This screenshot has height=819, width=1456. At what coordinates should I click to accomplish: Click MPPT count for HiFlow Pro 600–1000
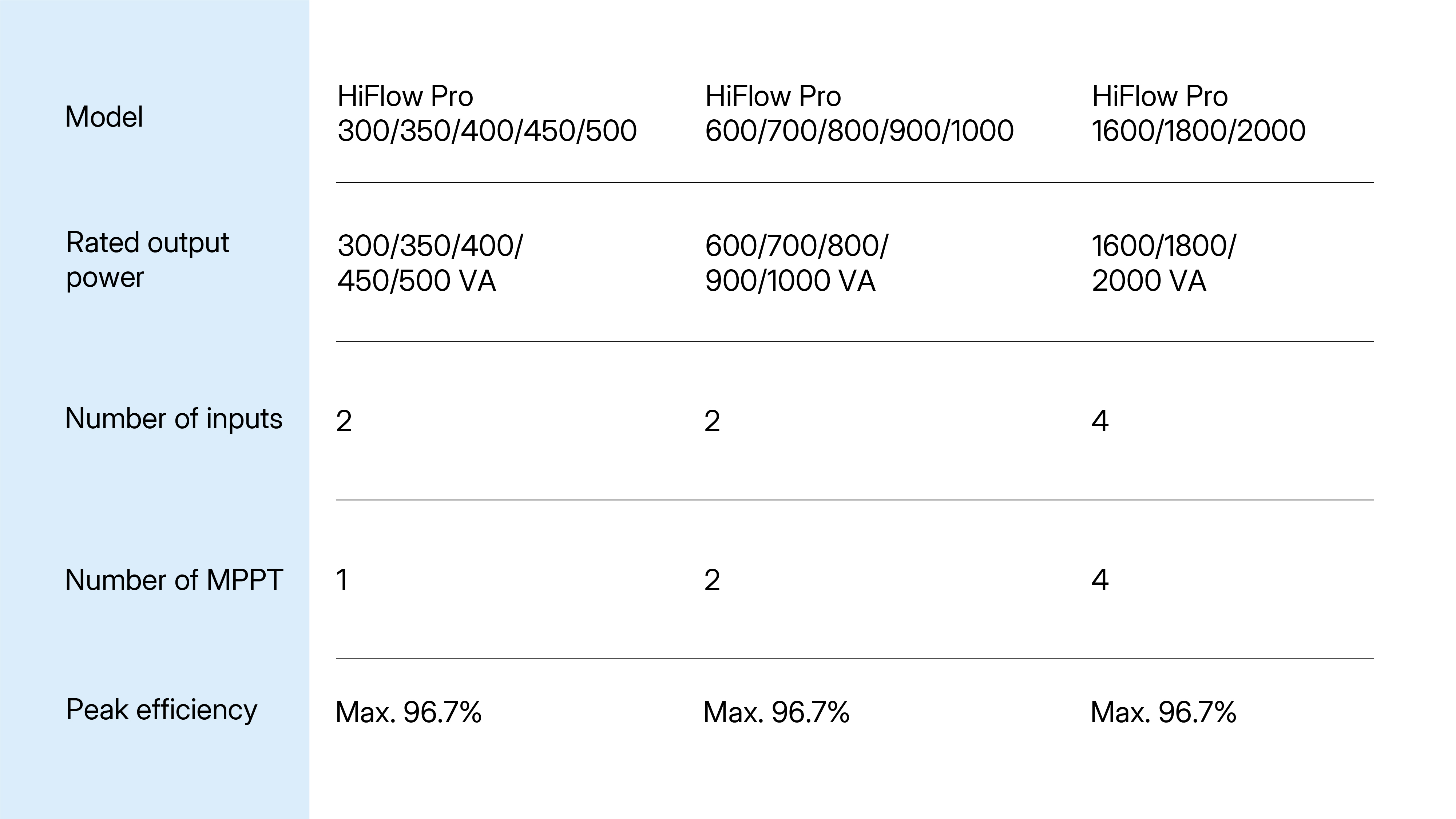pyautogui.click(x=711, y=580)
